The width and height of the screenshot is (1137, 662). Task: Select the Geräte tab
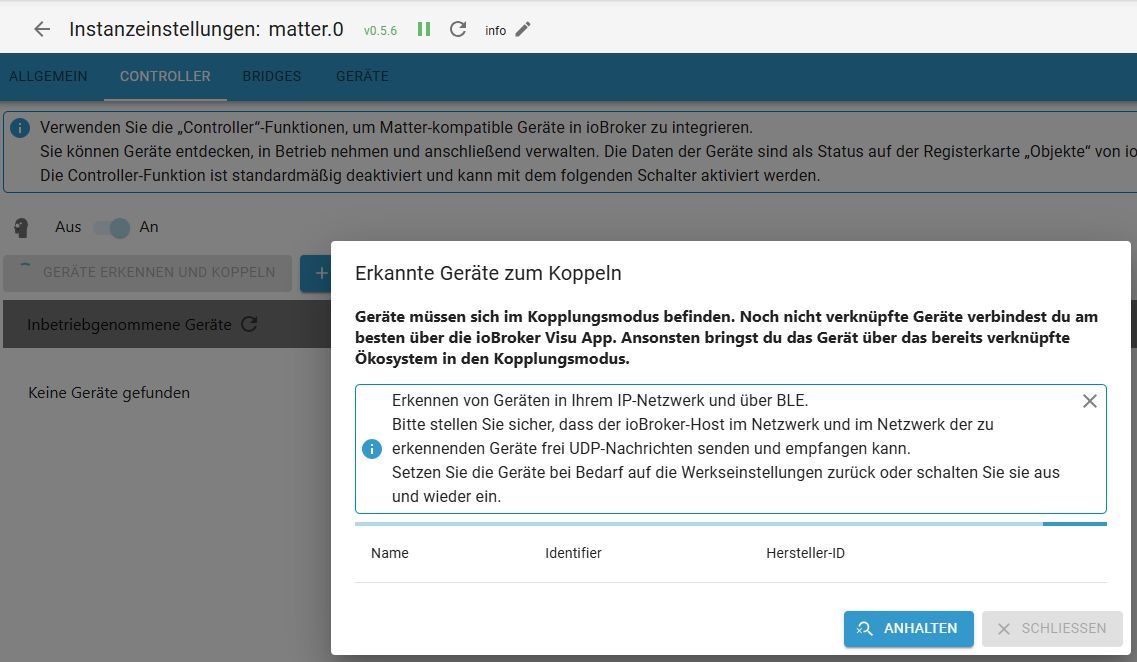pyautogui.click(x=362, y=76)
